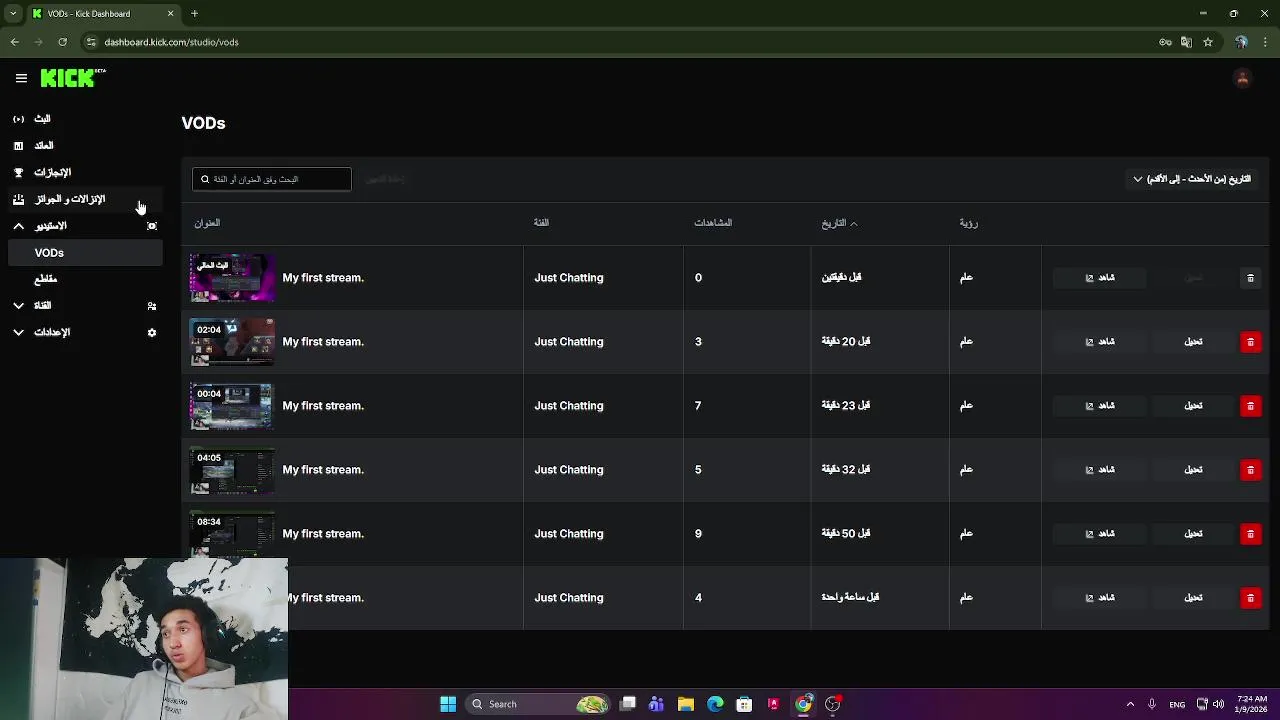Click the browser address bar URL
The height and width of the screenshot is (720, 1280).
171,42
